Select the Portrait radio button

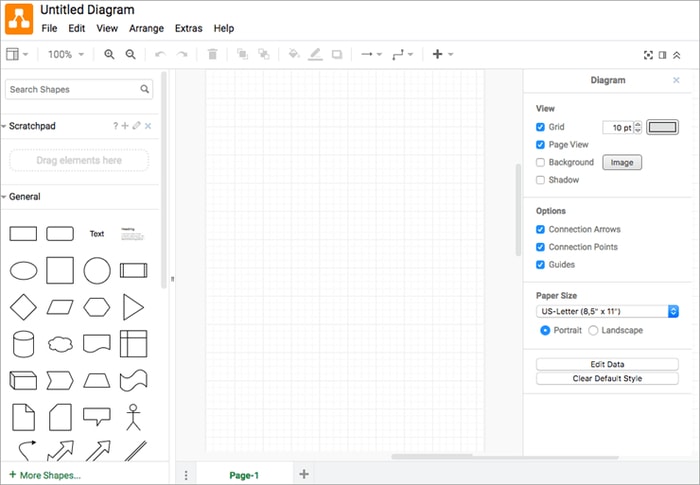(545, 330)
